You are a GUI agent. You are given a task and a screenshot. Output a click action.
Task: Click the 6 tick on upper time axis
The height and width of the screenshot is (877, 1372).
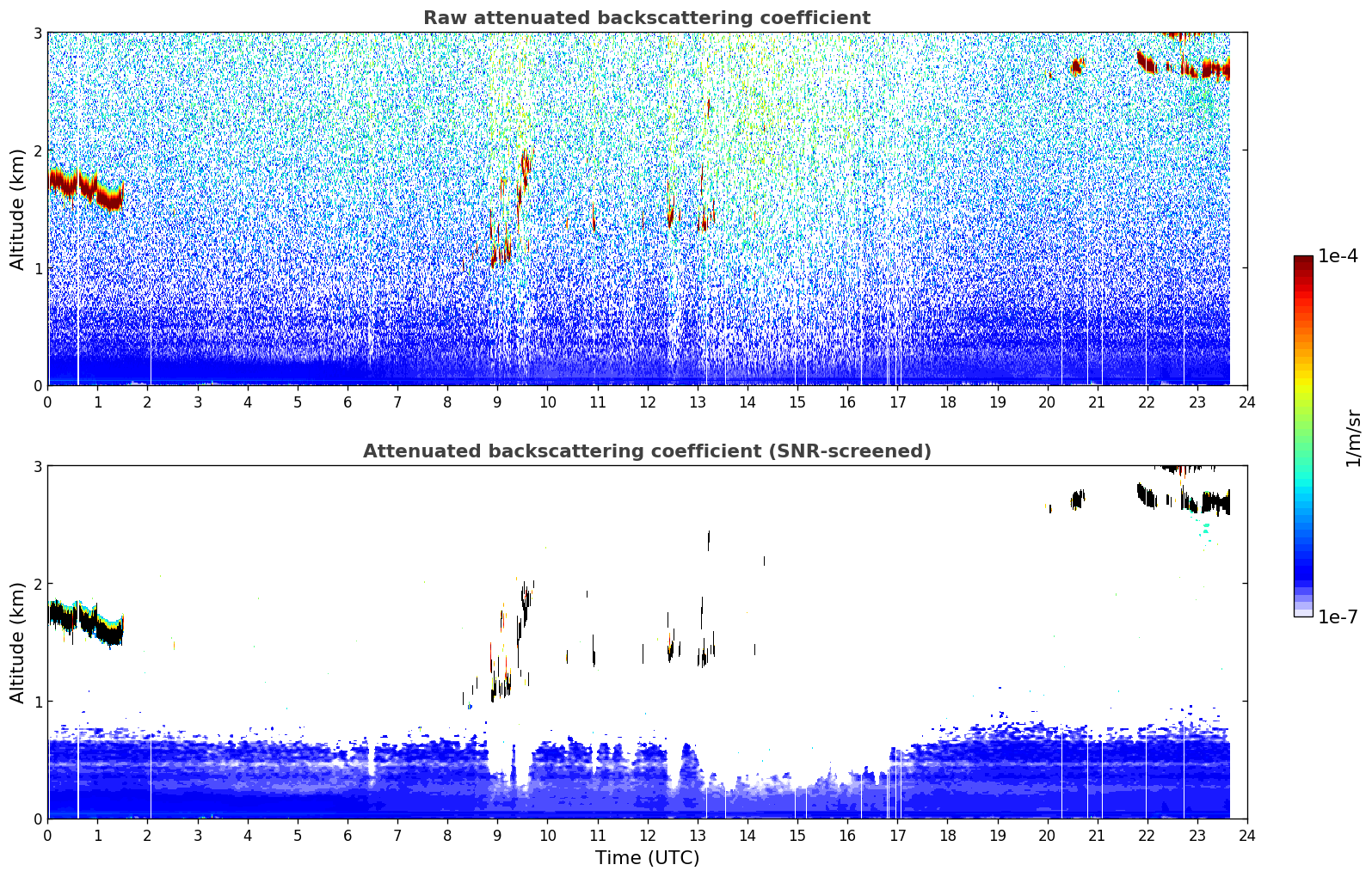(x=348, y=402)
